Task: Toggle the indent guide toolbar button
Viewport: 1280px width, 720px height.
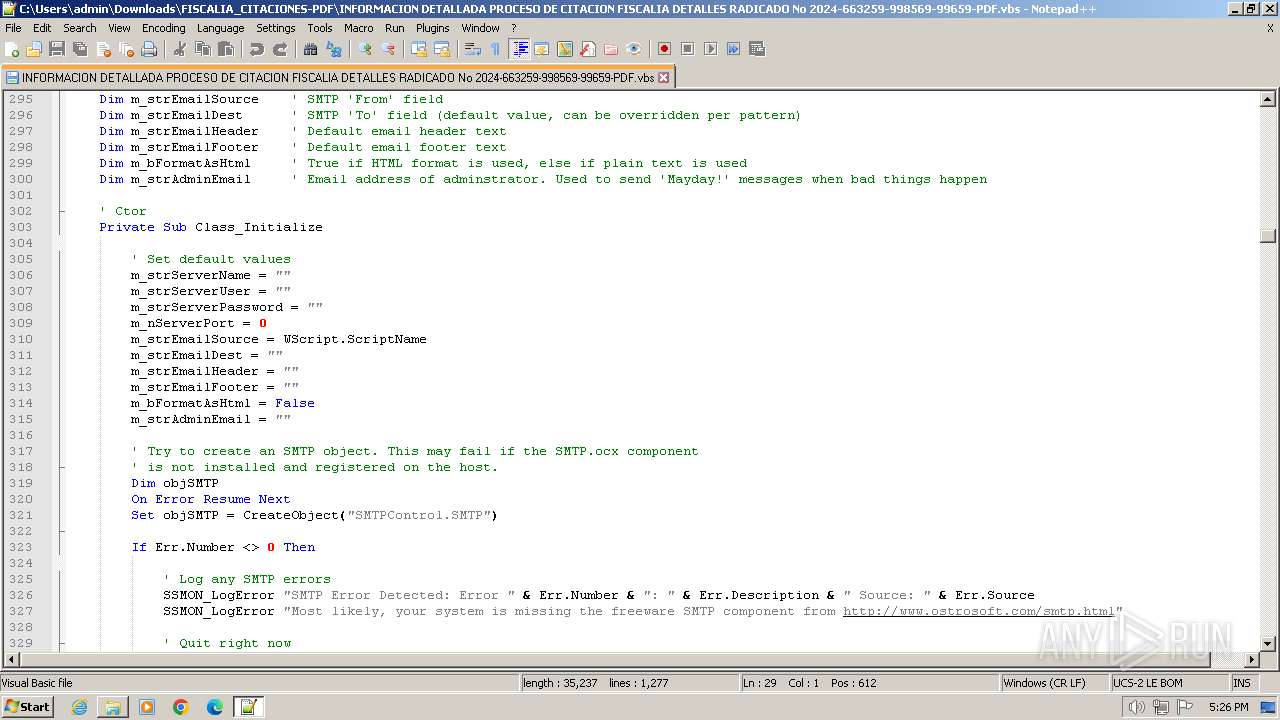Action: tap(519, 49)
